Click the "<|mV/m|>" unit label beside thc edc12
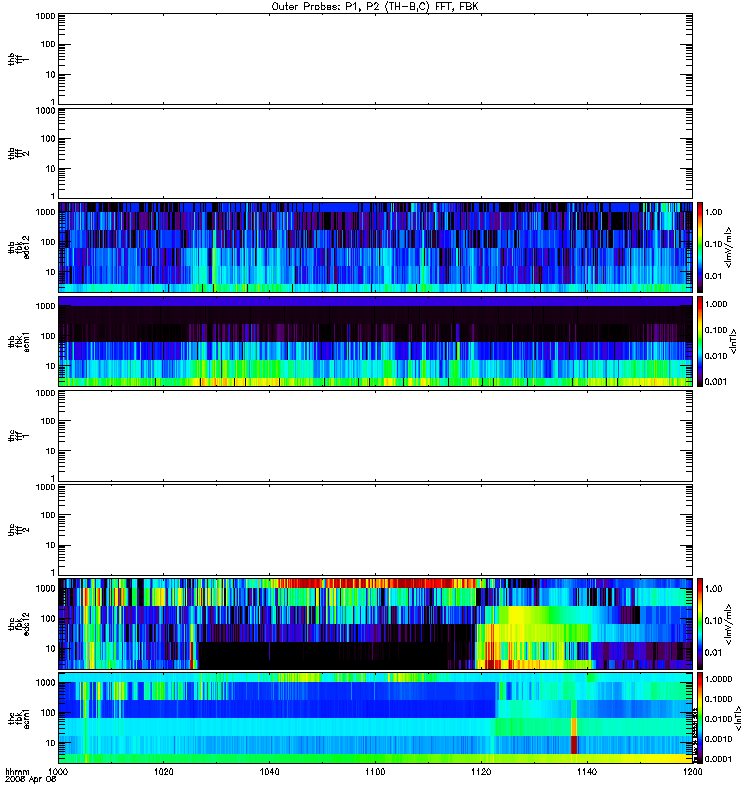Image resolution: width=750 pixels, height=800 pixels. (729, 624)
